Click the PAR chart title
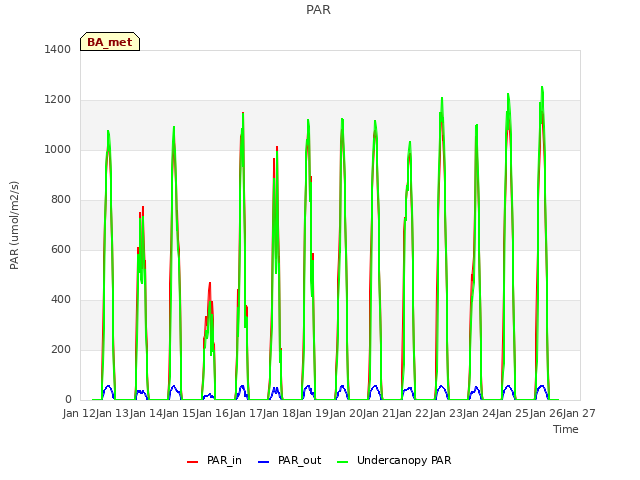 pyautogui.click(x=318, y=9)
